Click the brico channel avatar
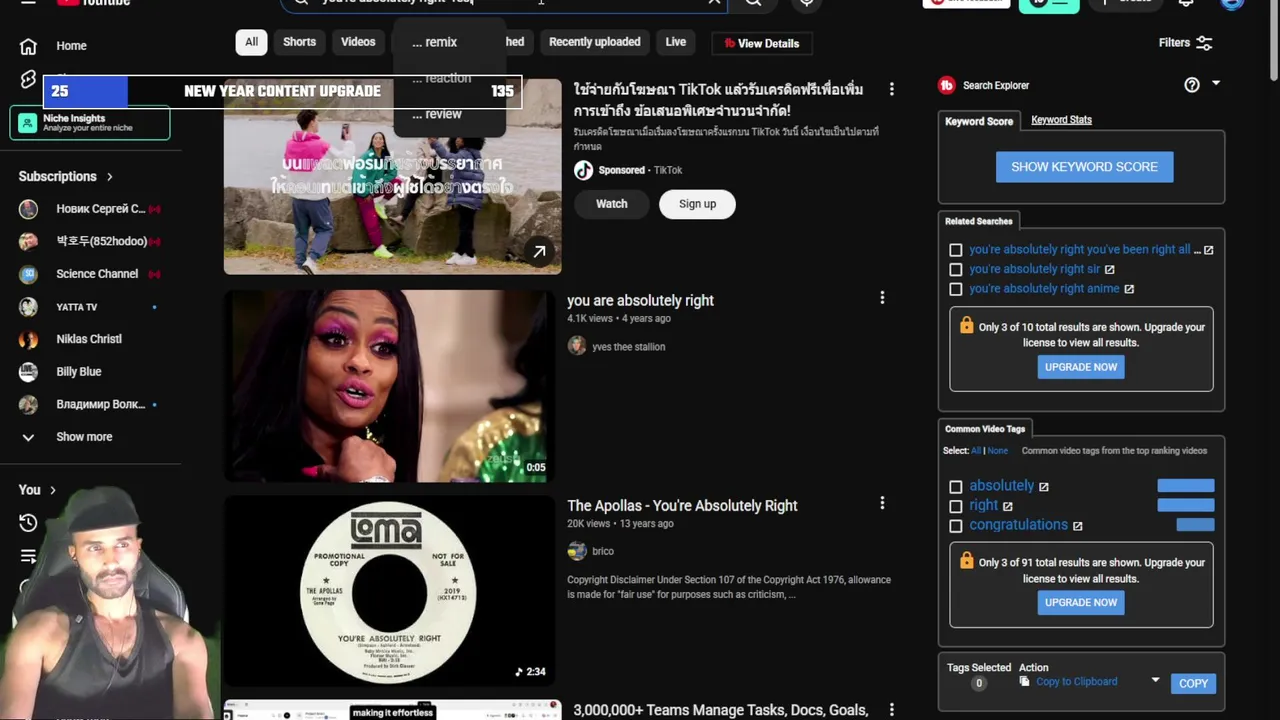Image resolution: width=1280 pixels, height=720 pixels. tap(577, 551)
